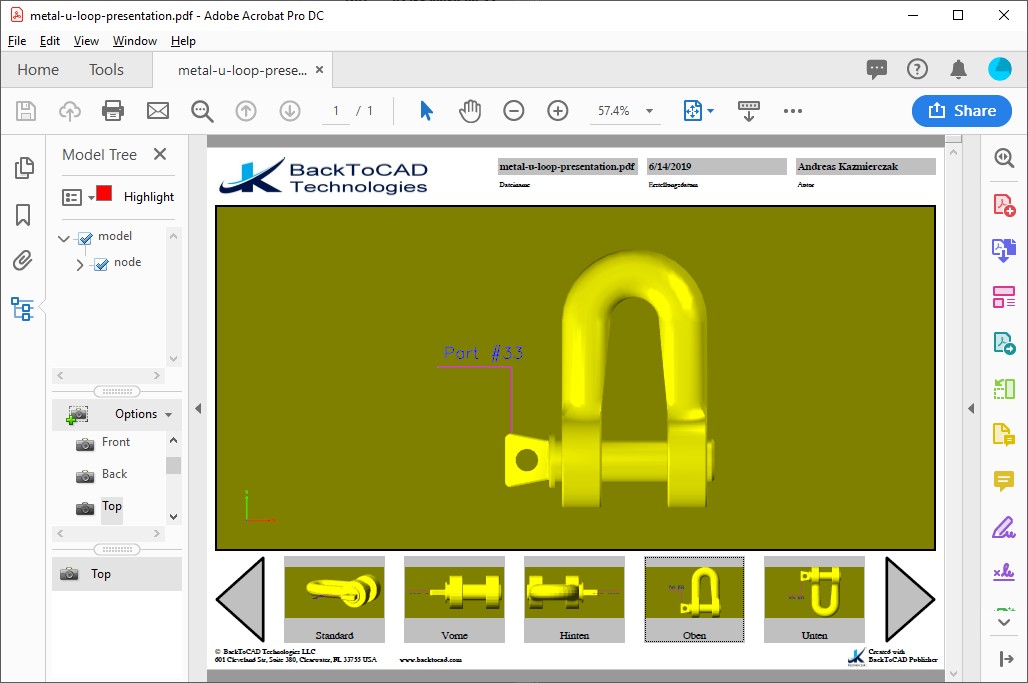Open the Help menu
Screen dimensions: 1028x683
coord(183,41)
